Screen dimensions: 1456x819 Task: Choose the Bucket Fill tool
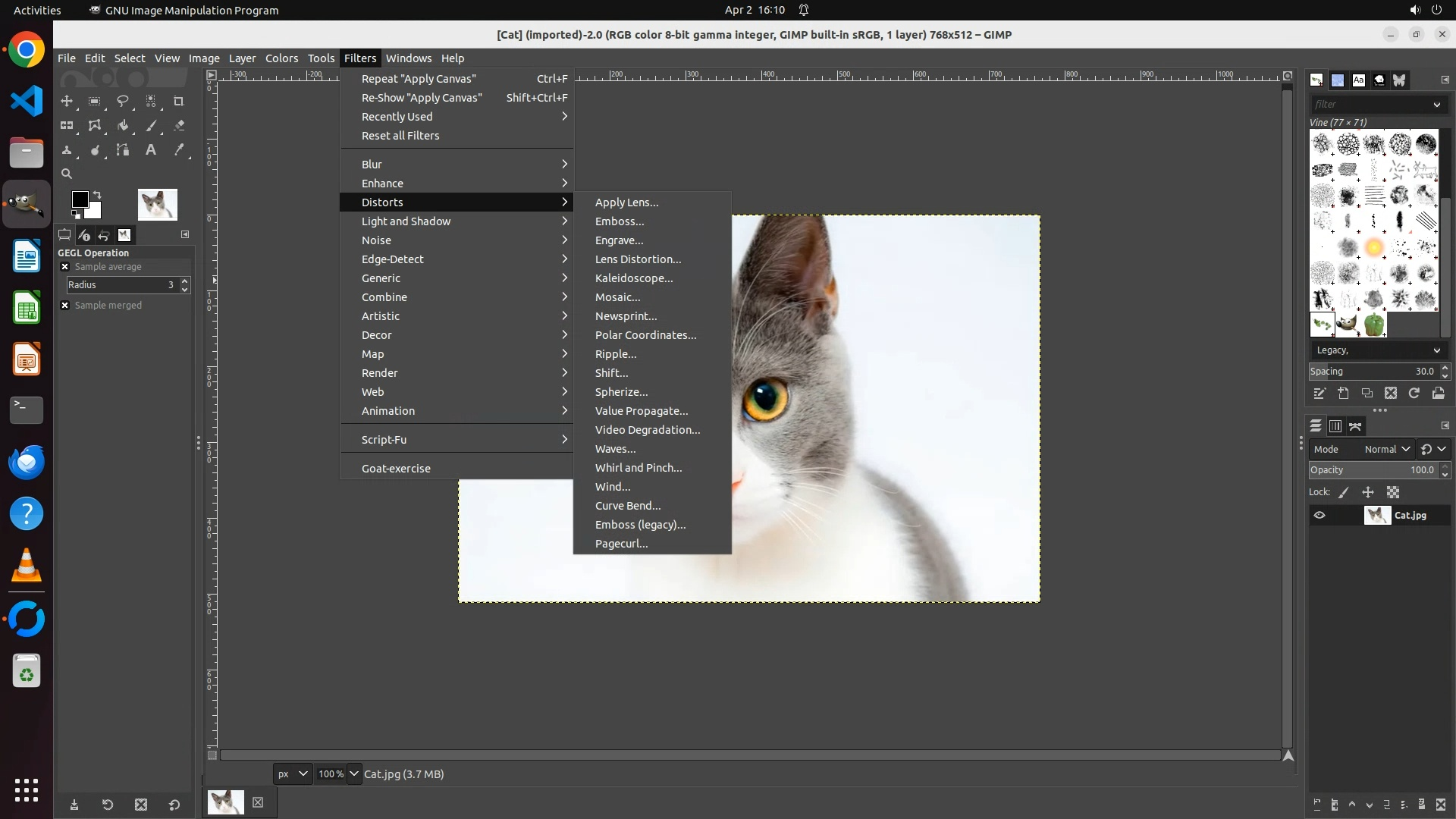tap(123, 126)
